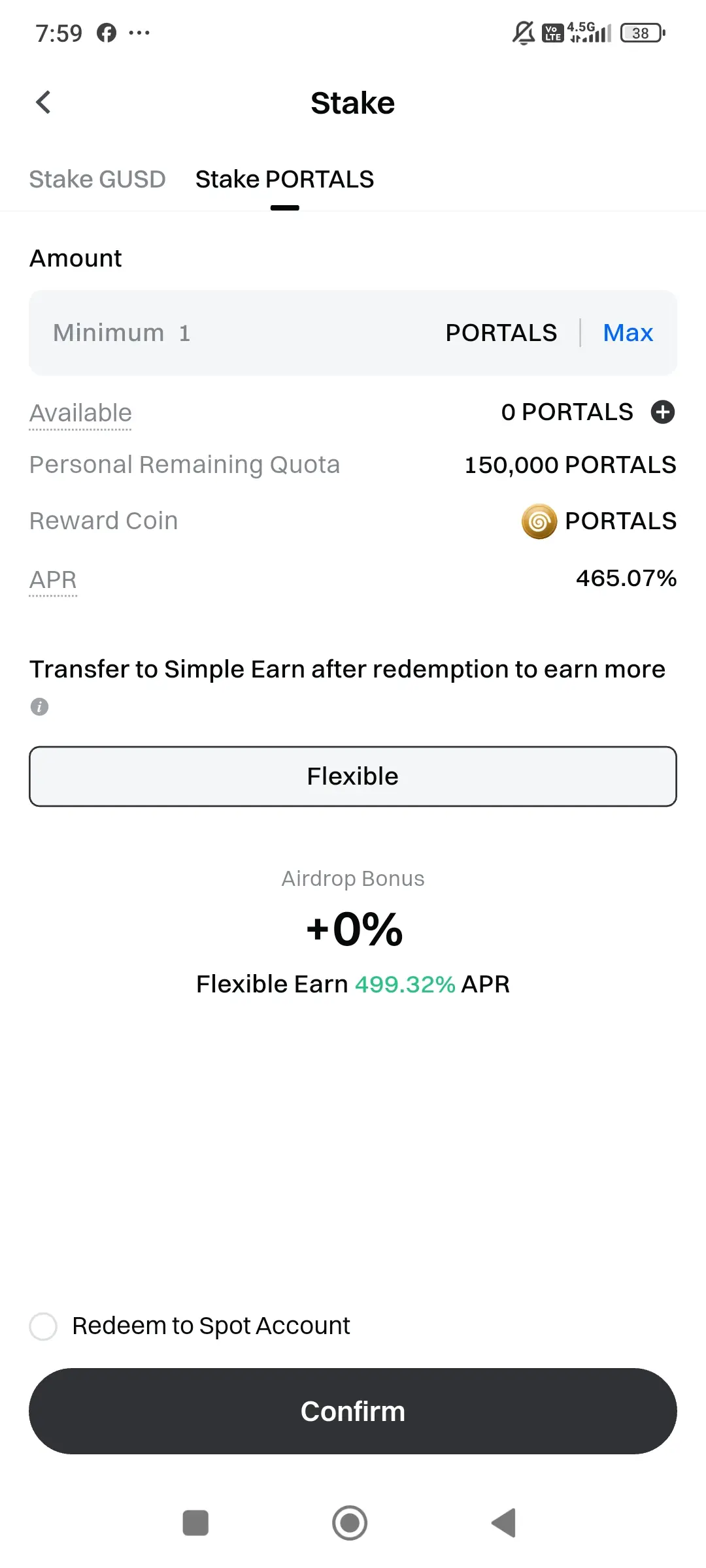Tap the plus icon beside 0 PORTALS

(x=663, y=412)
